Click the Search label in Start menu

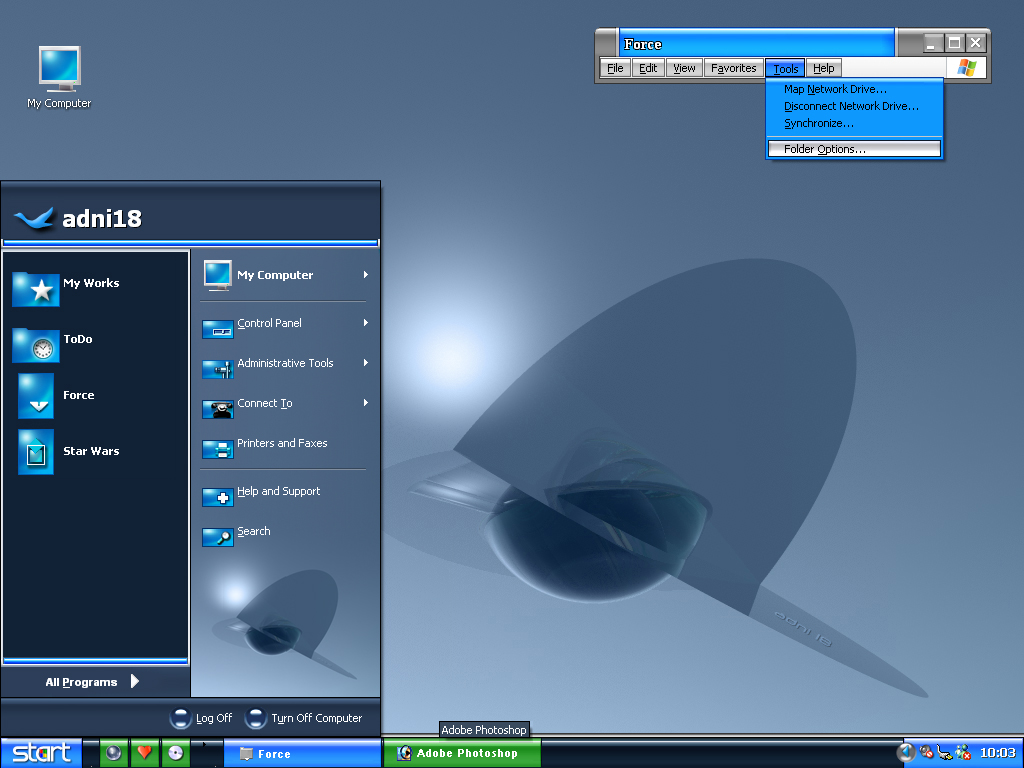click(254, 532)
